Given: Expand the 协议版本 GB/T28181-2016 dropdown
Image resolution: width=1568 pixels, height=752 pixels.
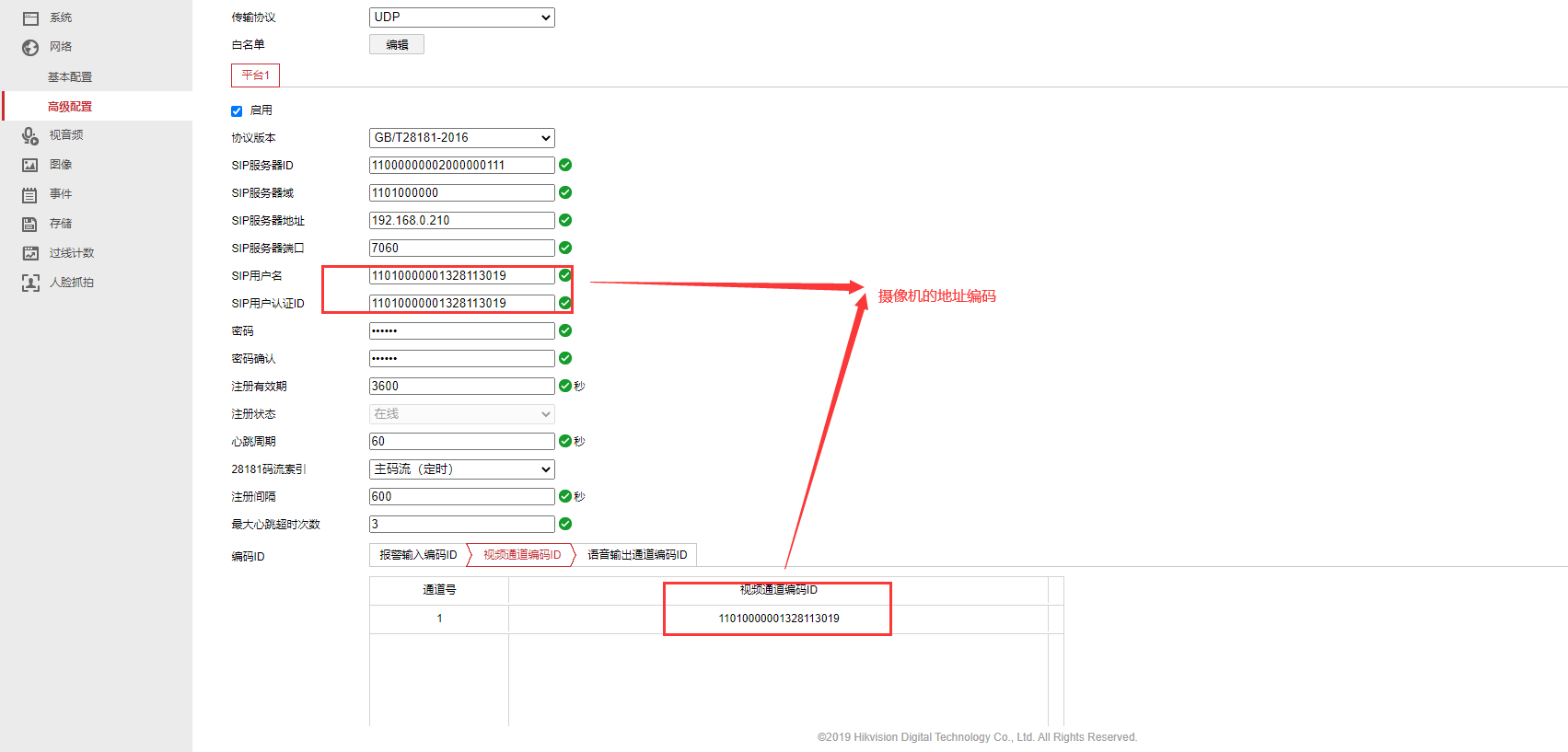Looking at the screenshot, I should point(461,138).
